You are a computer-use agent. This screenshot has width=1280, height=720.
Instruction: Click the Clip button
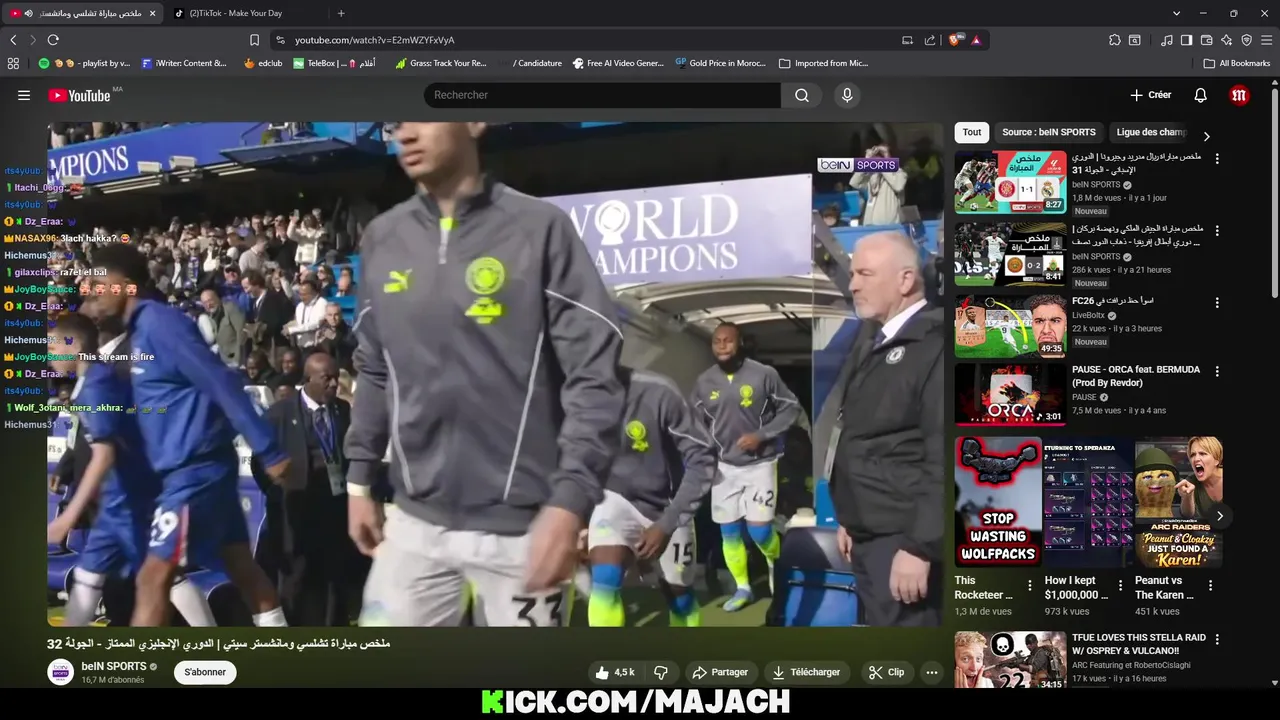886,672
